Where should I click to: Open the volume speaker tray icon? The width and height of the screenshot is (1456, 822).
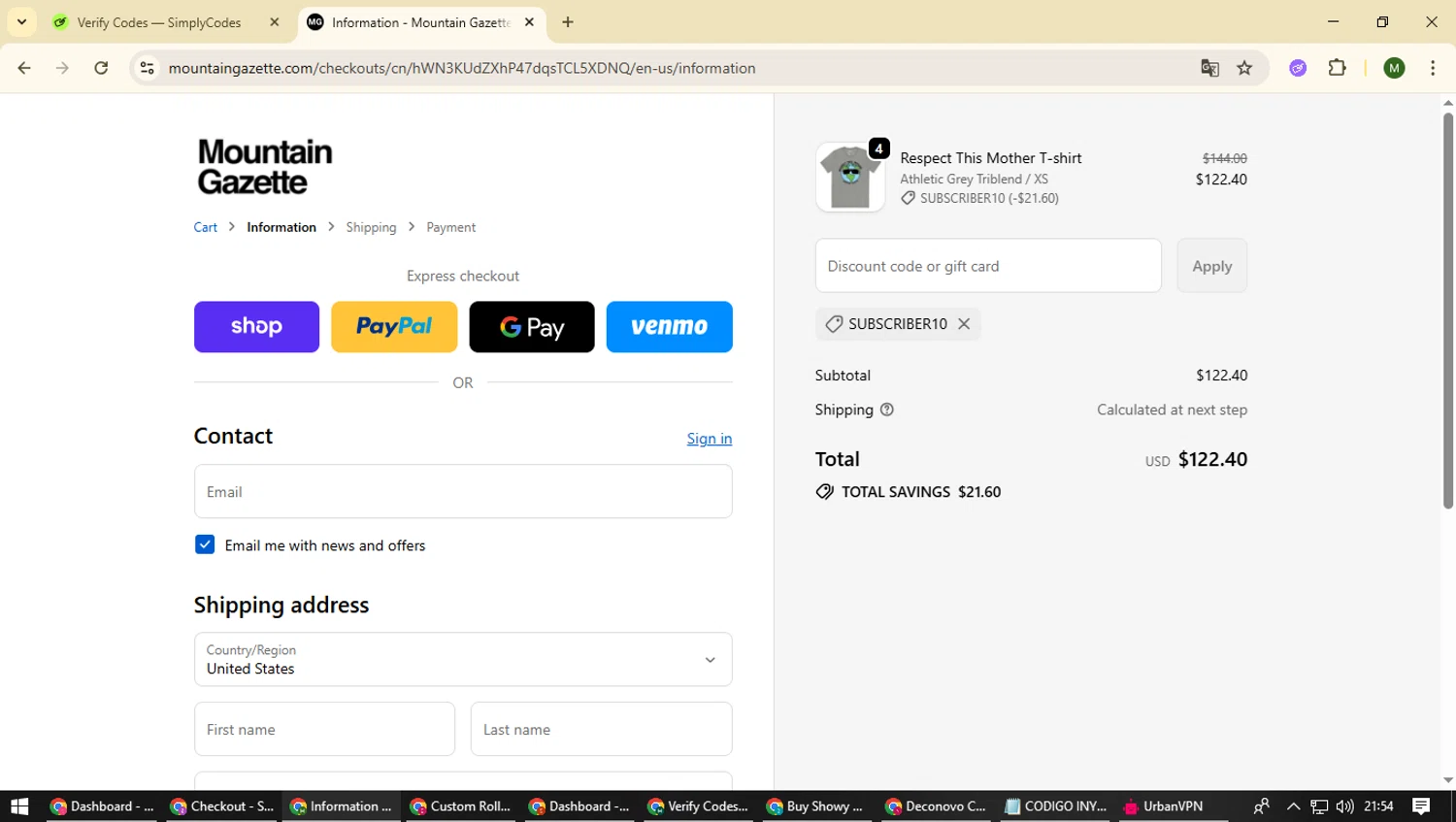pos(1344,806)
